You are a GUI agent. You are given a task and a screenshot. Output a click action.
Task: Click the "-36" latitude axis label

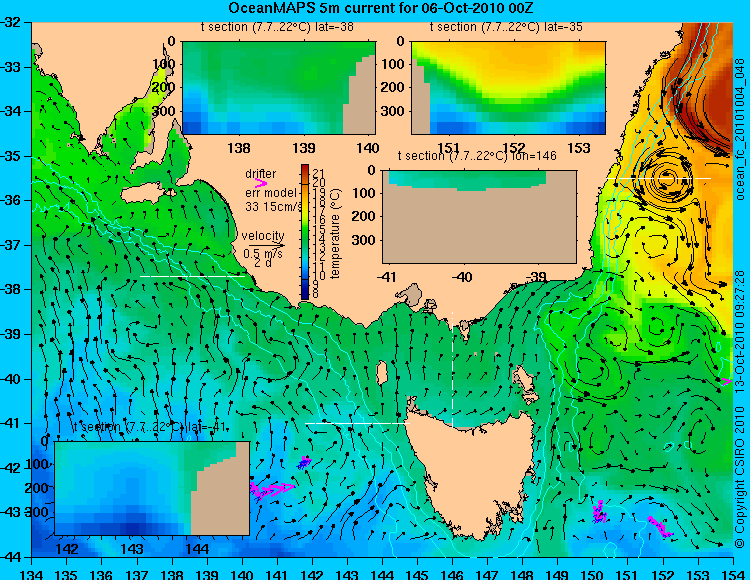click(x=11, y=200)
